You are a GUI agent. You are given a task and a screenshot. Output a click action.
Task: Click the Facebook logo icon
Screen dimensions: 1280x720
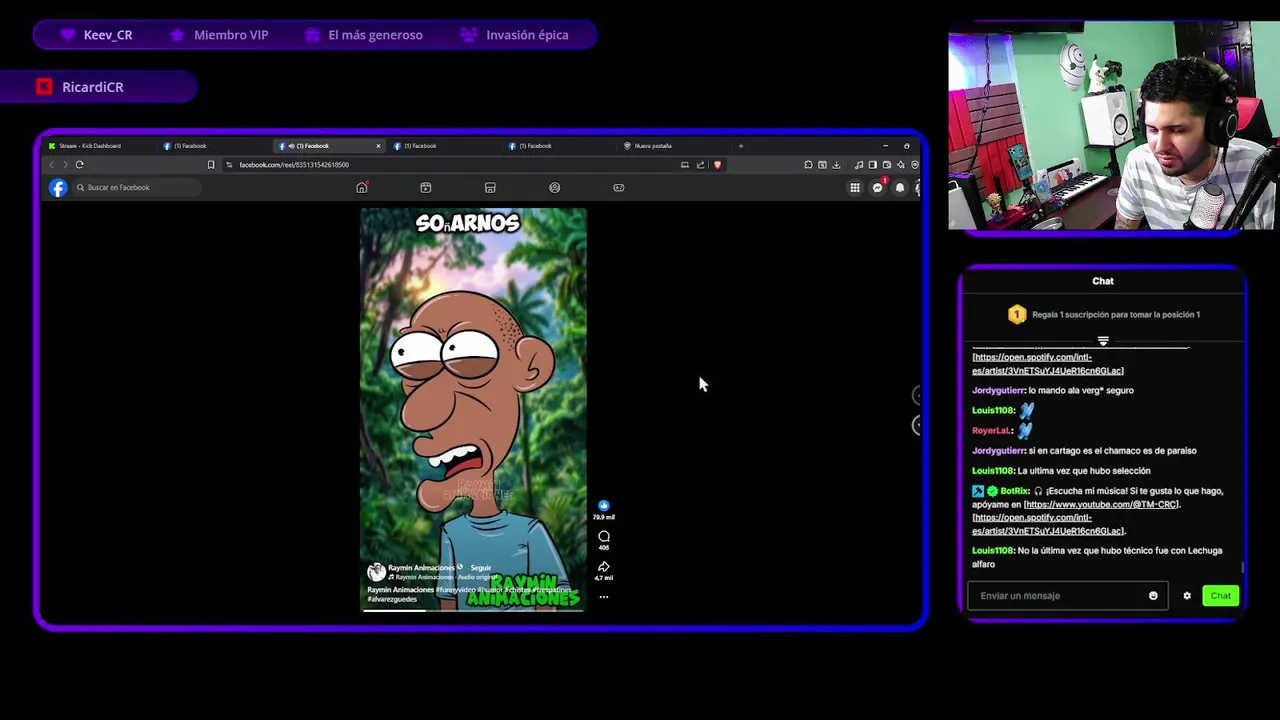[58, 187]
